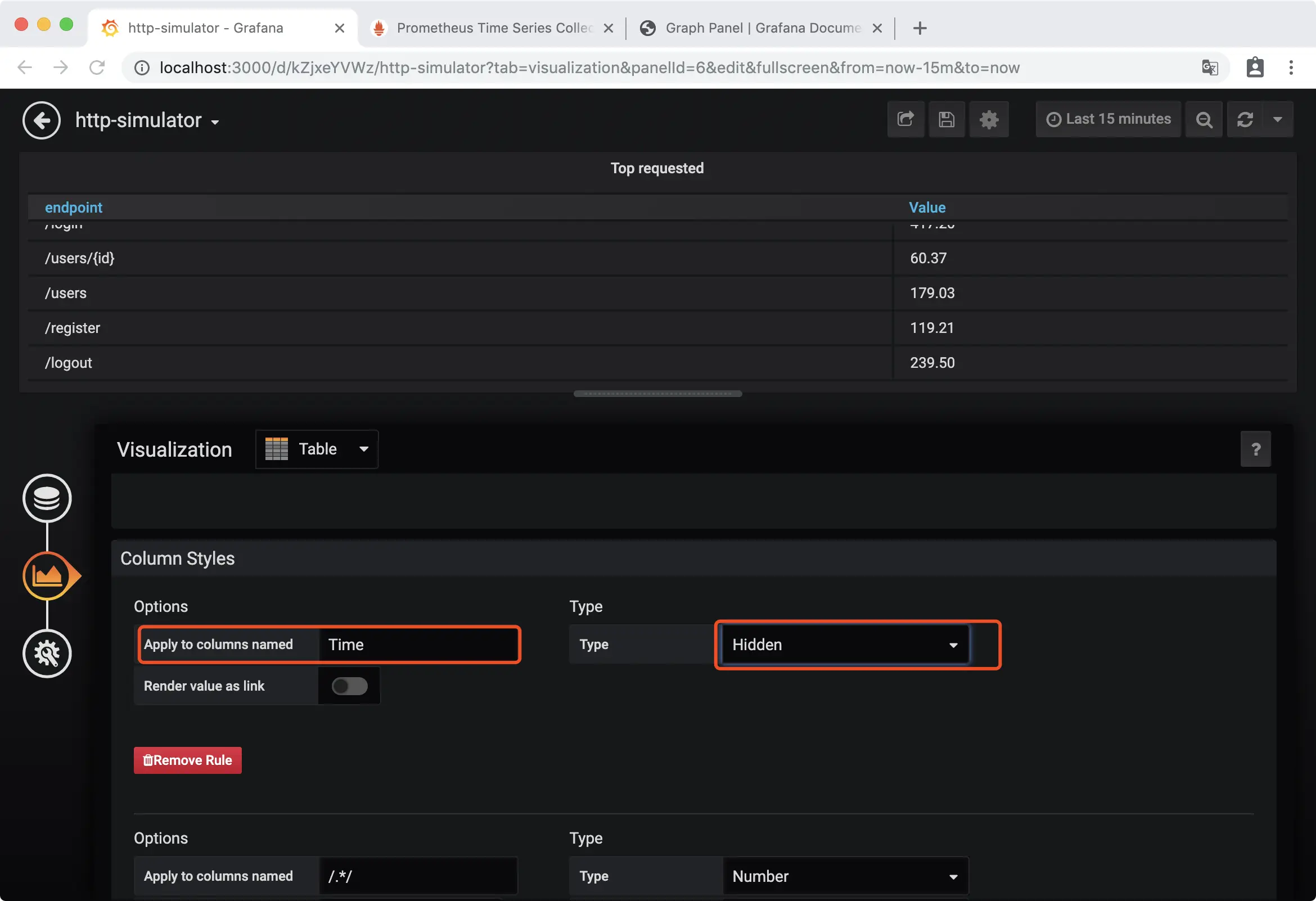The image size is (1316, 901).
Task: Click the browser back arrow
Action: (24, 67)
